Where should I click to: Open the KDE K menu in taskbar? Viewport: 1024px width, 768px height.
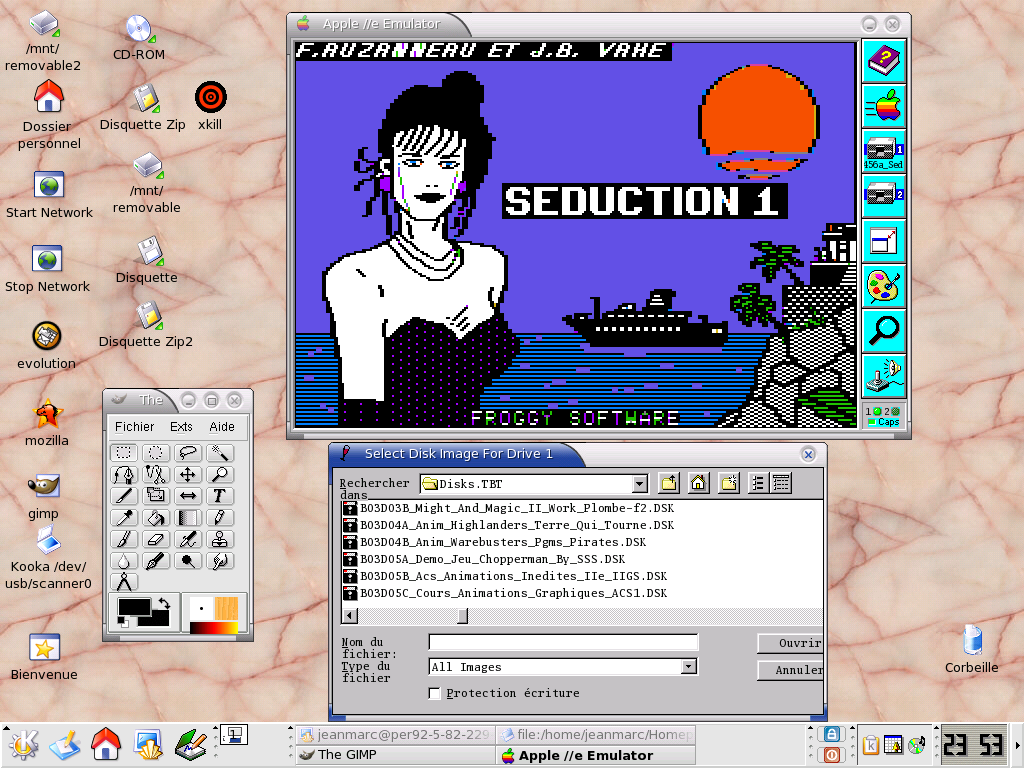[24, 744]
